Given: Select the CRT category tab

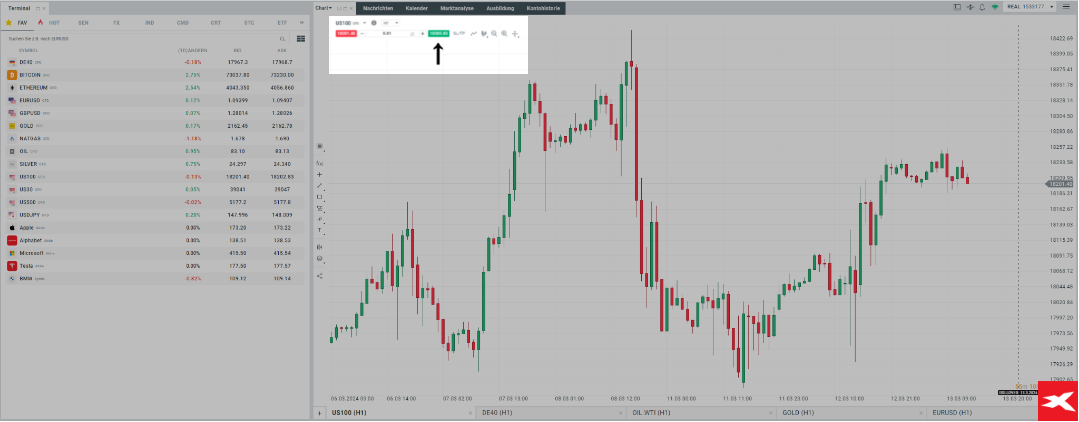Looking at the screenshot, I should coord(216,23).
